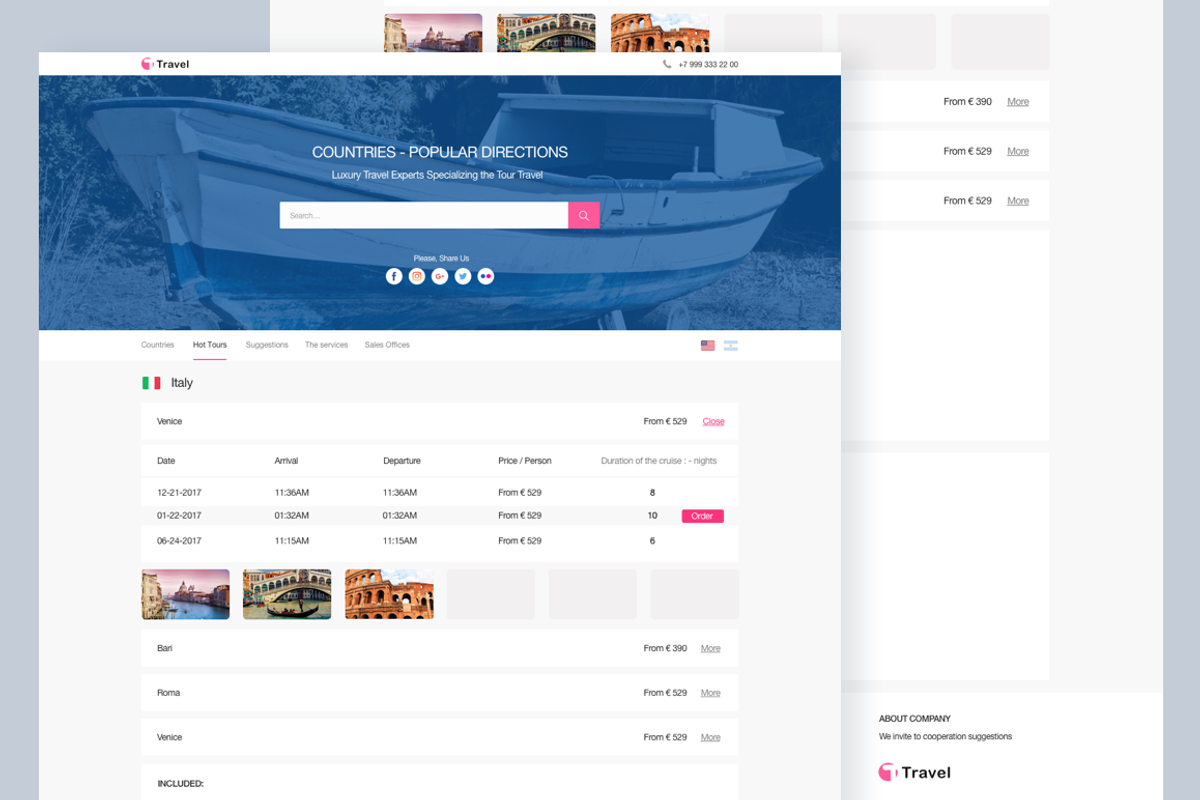Click the Travel logo in the back page footer

point(914,772)
